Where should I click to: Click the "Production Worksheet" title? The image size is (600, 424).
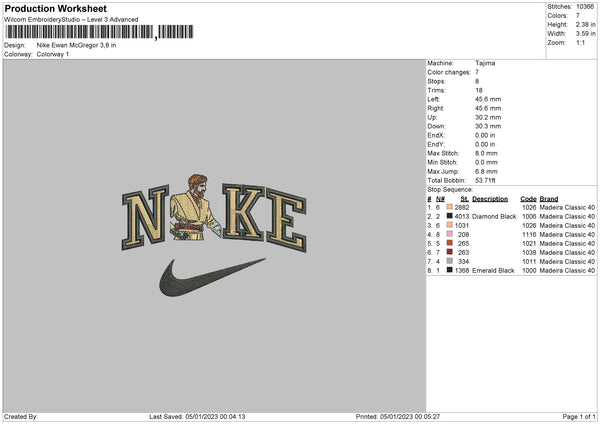pos(55,8)
